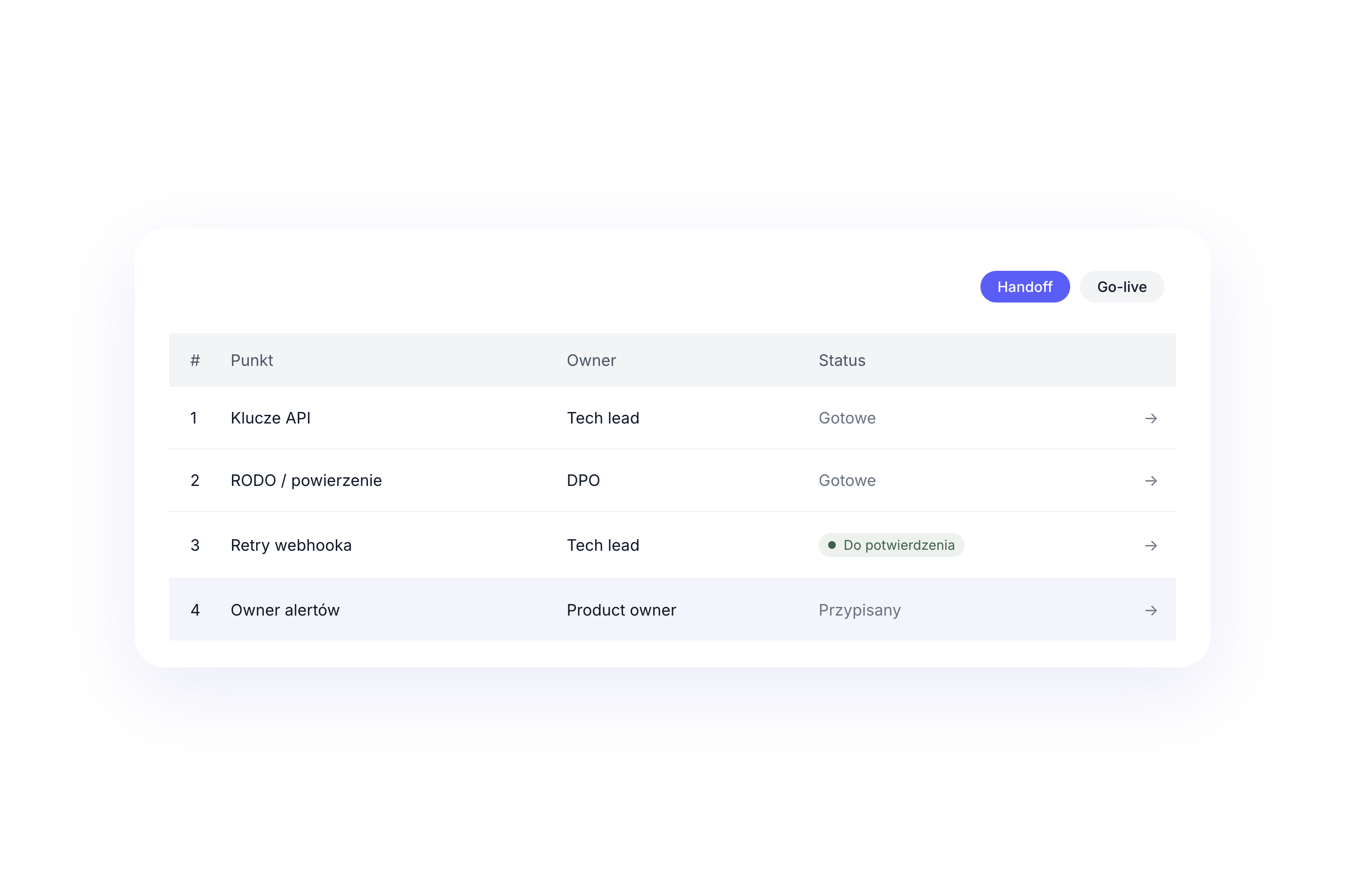The height and width of the screenshot is (896, 1345).
Task: Click row number 3
Action: (x=195, y=545)
